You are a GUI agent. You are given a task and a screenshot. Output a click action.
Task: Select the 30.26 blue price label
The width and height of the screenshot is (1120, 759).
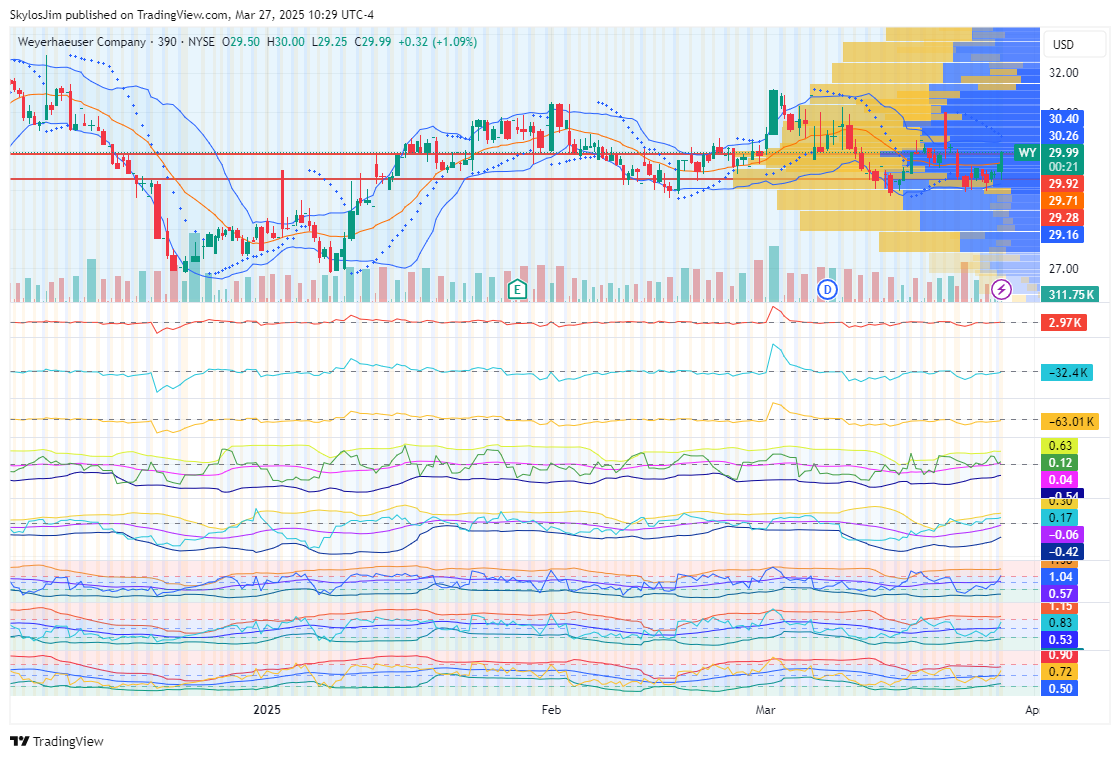coord(1063,136)
